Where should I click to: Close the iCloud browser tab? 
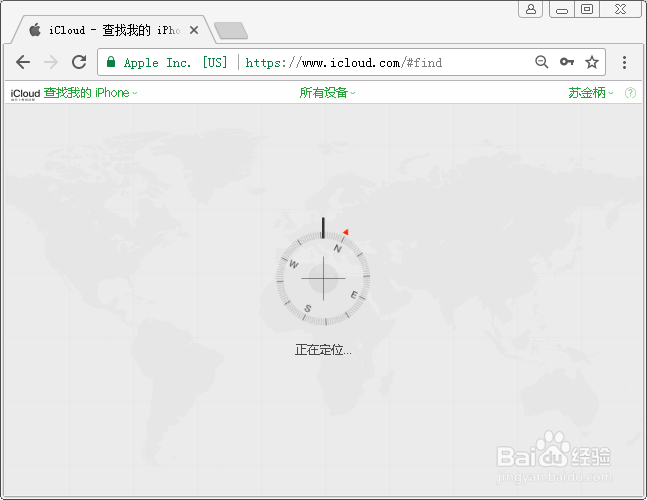pyautogui.click(x=194, y=30)
